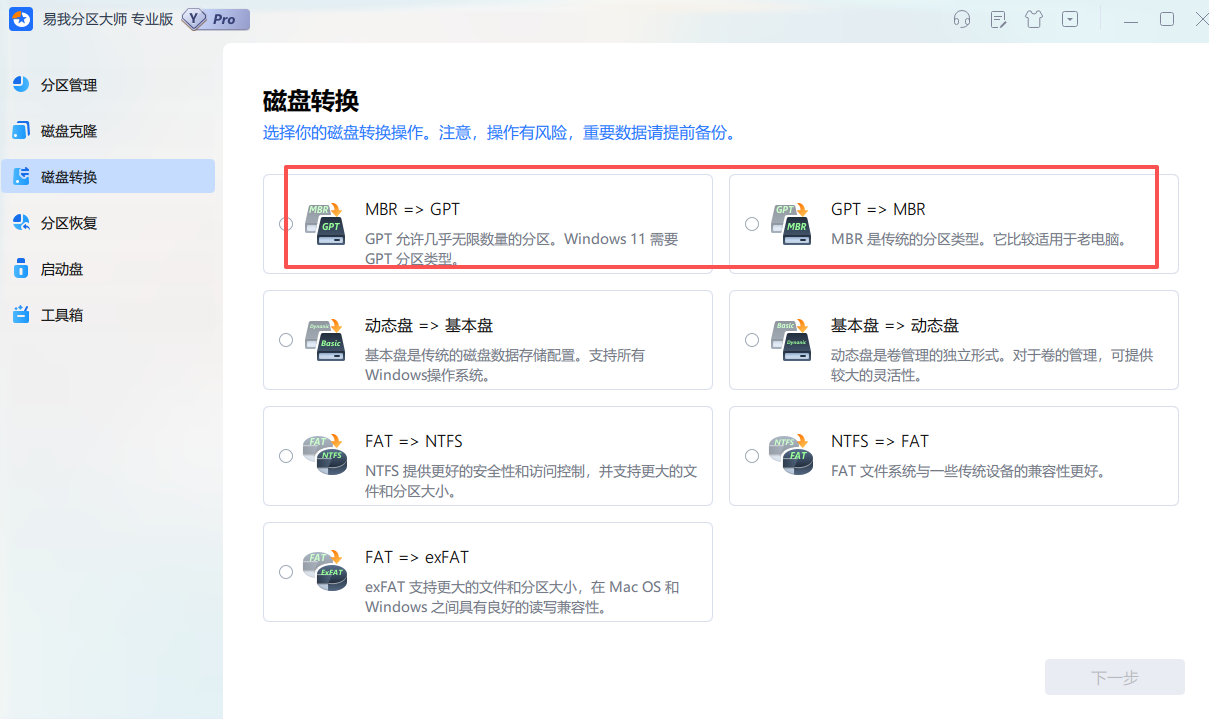Click the headset customer support icon

[x=961, y=19]
